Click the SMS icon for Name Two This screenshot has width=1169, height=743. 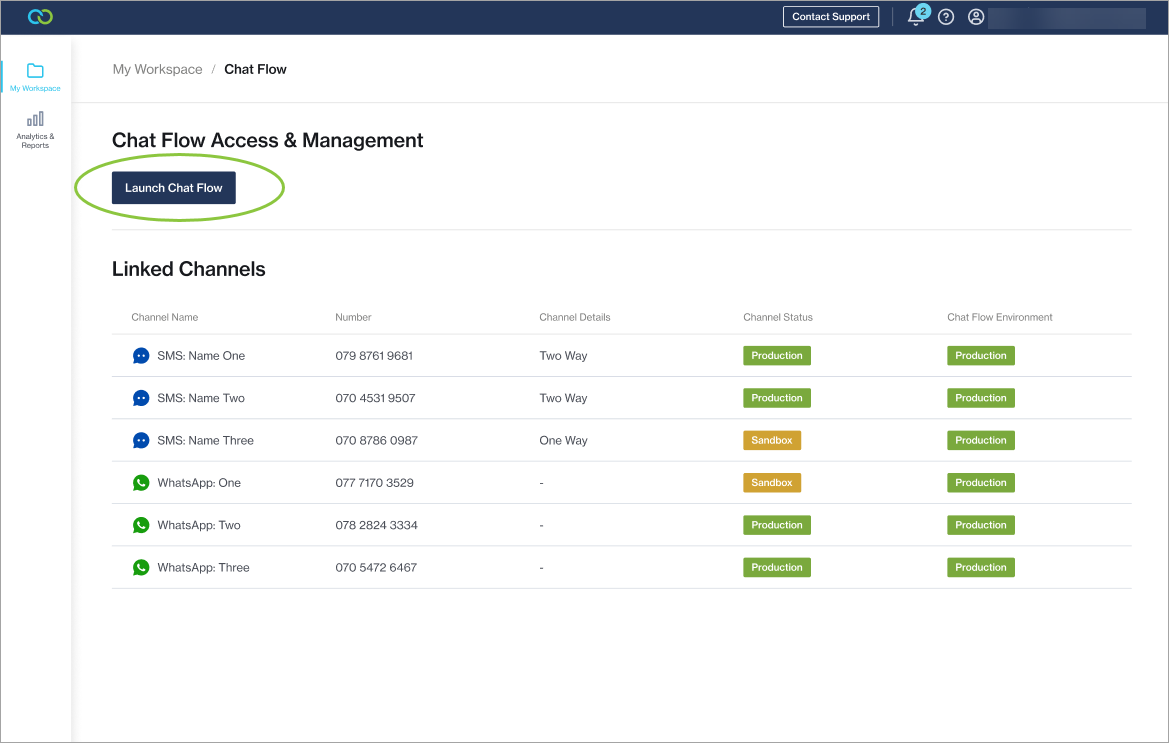click(x=141, y=398)
